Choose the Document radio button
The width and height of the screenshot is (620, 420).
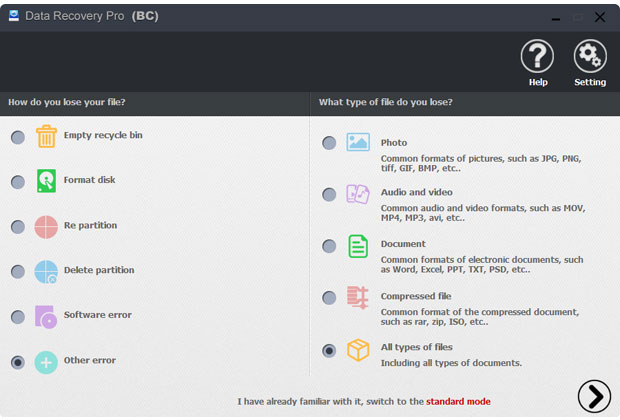pyautogui.click(x=329, y=246)
